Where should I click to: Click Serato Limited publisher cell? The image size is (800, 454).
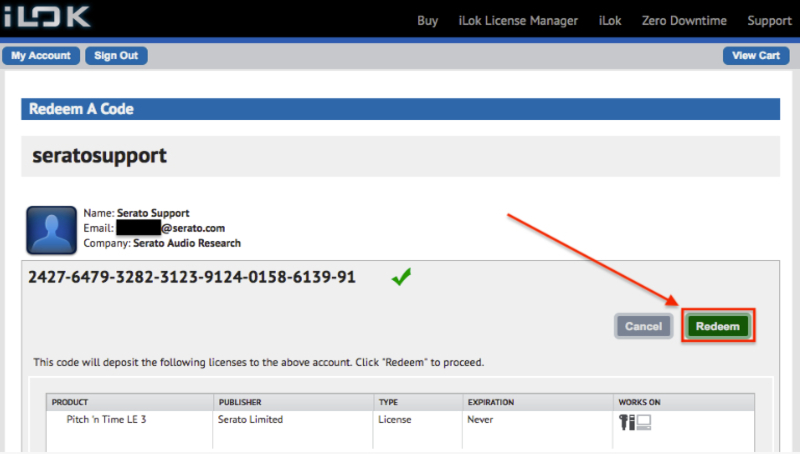[x=251, y=419]
